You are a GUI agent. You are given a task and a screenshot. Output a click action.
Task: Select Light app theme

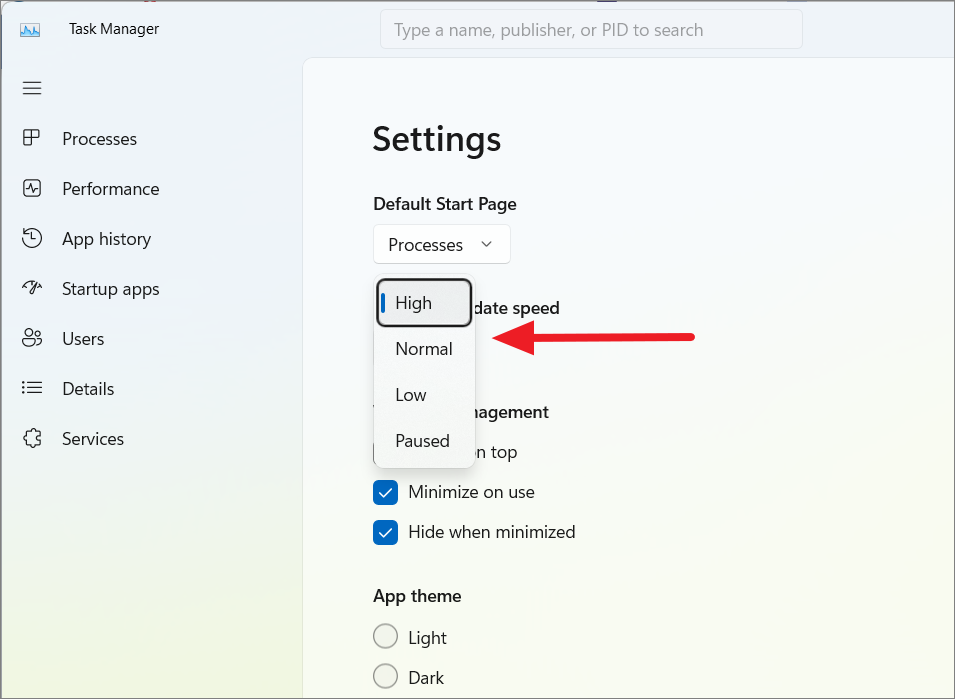coord(386,636)
